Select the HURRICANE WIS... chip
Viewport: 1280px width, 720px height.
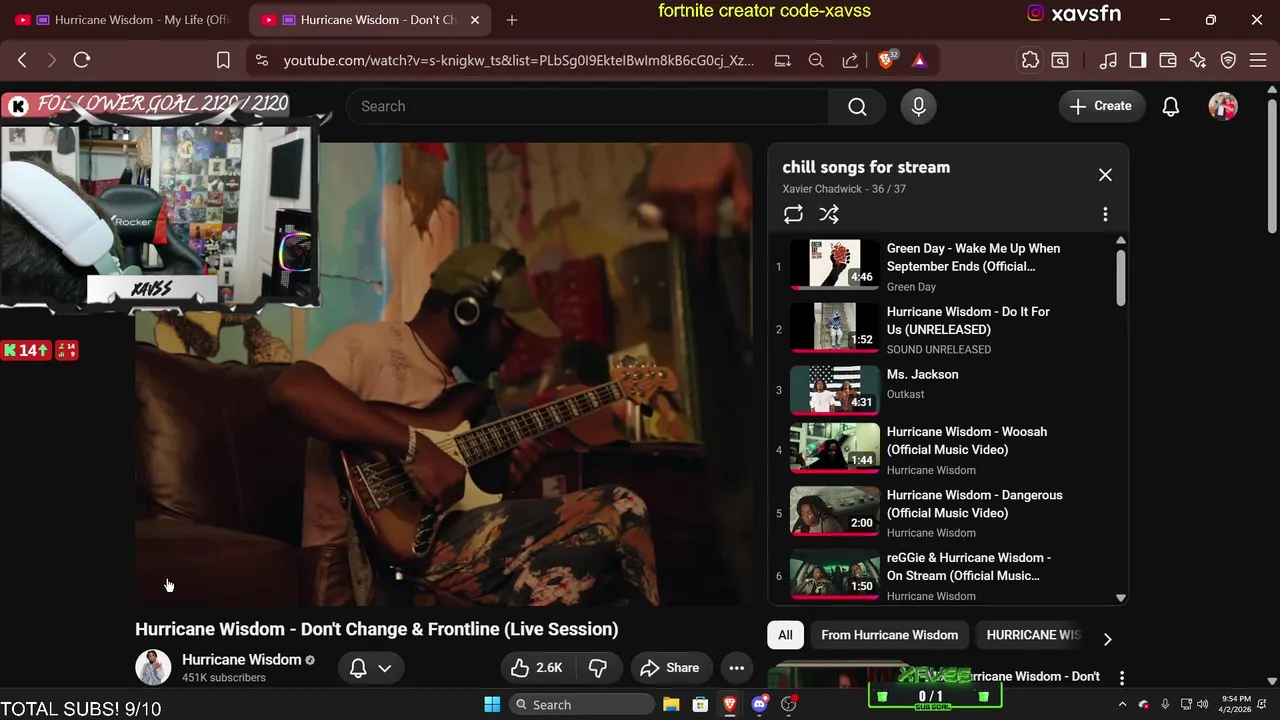[x=1033, y=635]
